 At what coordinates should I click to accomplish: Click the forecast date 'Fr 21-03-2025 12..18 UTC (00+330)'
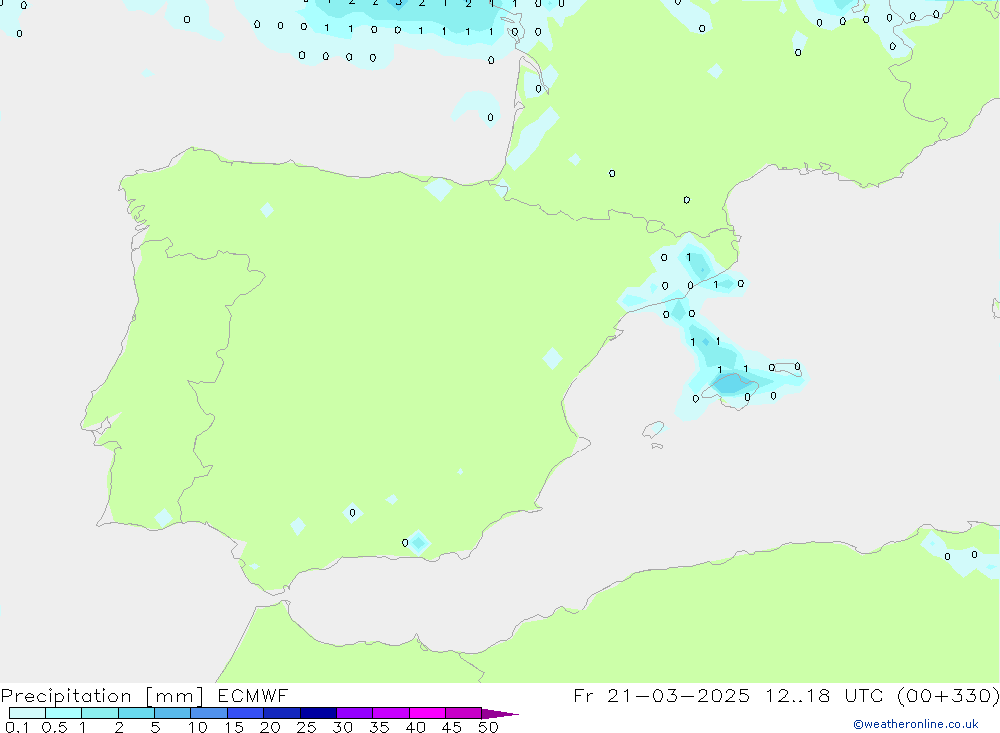pyautogui.click(x=786, y=695)
